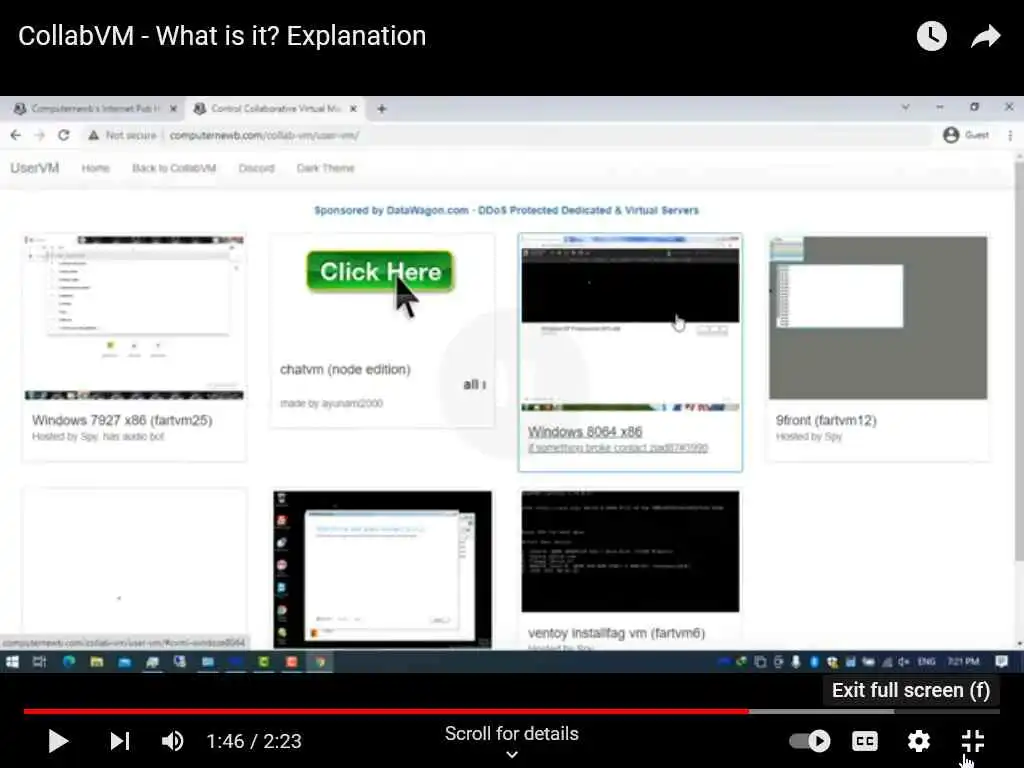
Task: Click the browser forward arrow
Action: point(40,135)
